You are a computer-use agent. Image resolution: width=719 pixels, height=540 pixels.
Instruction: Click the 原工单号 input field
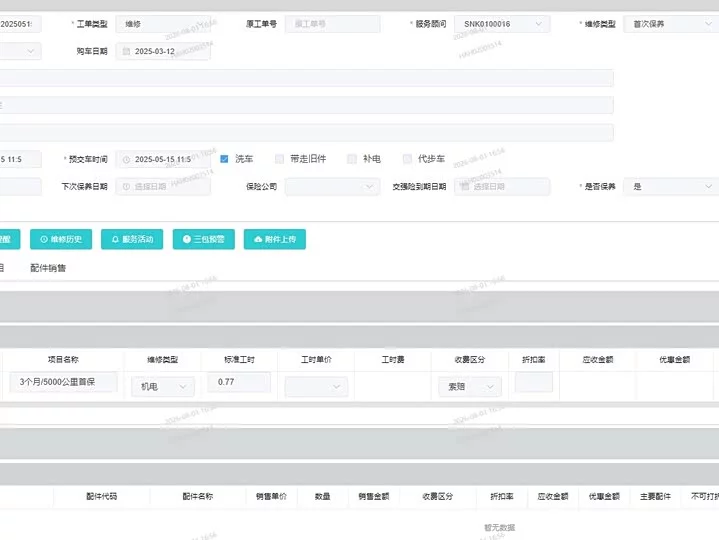[332, 24]
